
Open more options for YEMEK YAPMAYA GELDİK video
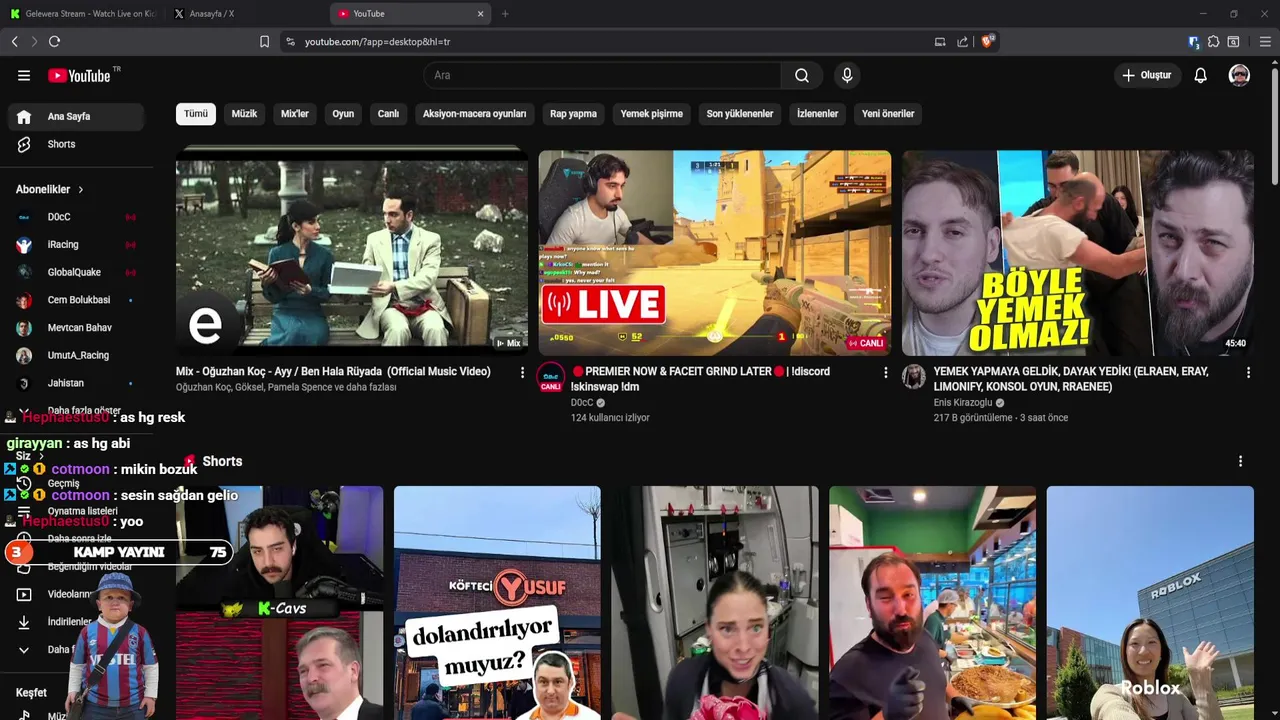1248,372
